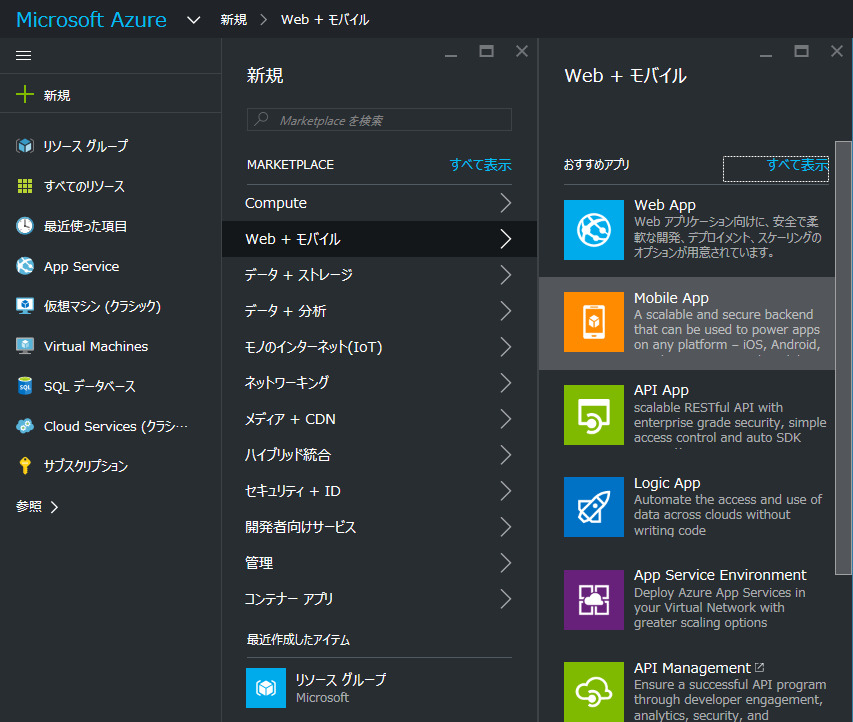Image resolution: width=853 pixels, height=722 pixels.
Task: Expand the ネットワーキング arrow
Action: click(506, 382)
